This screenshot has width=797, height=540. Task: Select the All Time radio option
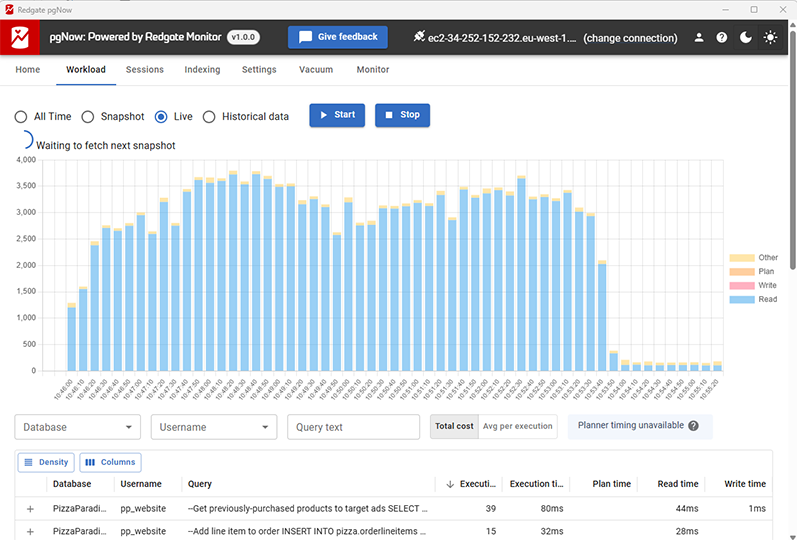tap(21, 117)
